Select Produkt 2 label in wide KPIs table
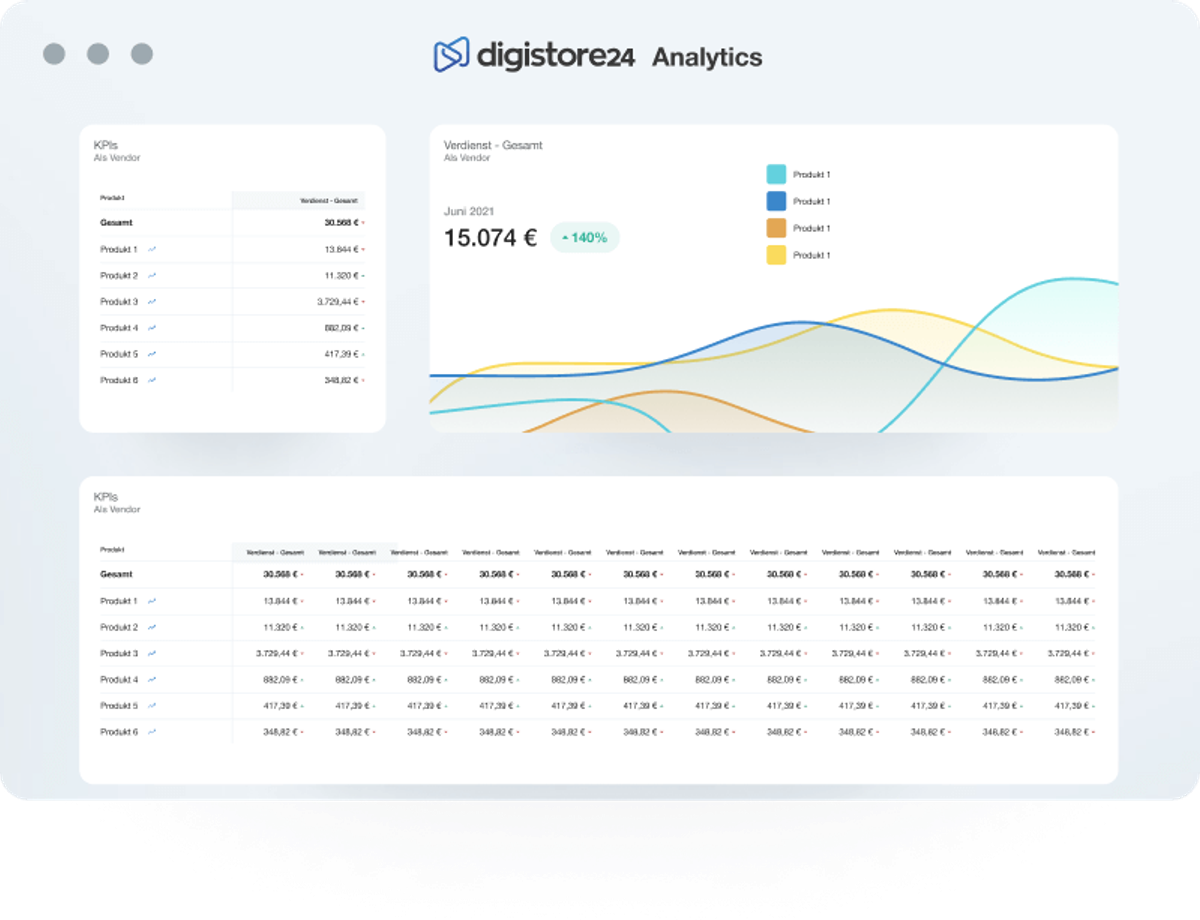 tap(119, 627)
